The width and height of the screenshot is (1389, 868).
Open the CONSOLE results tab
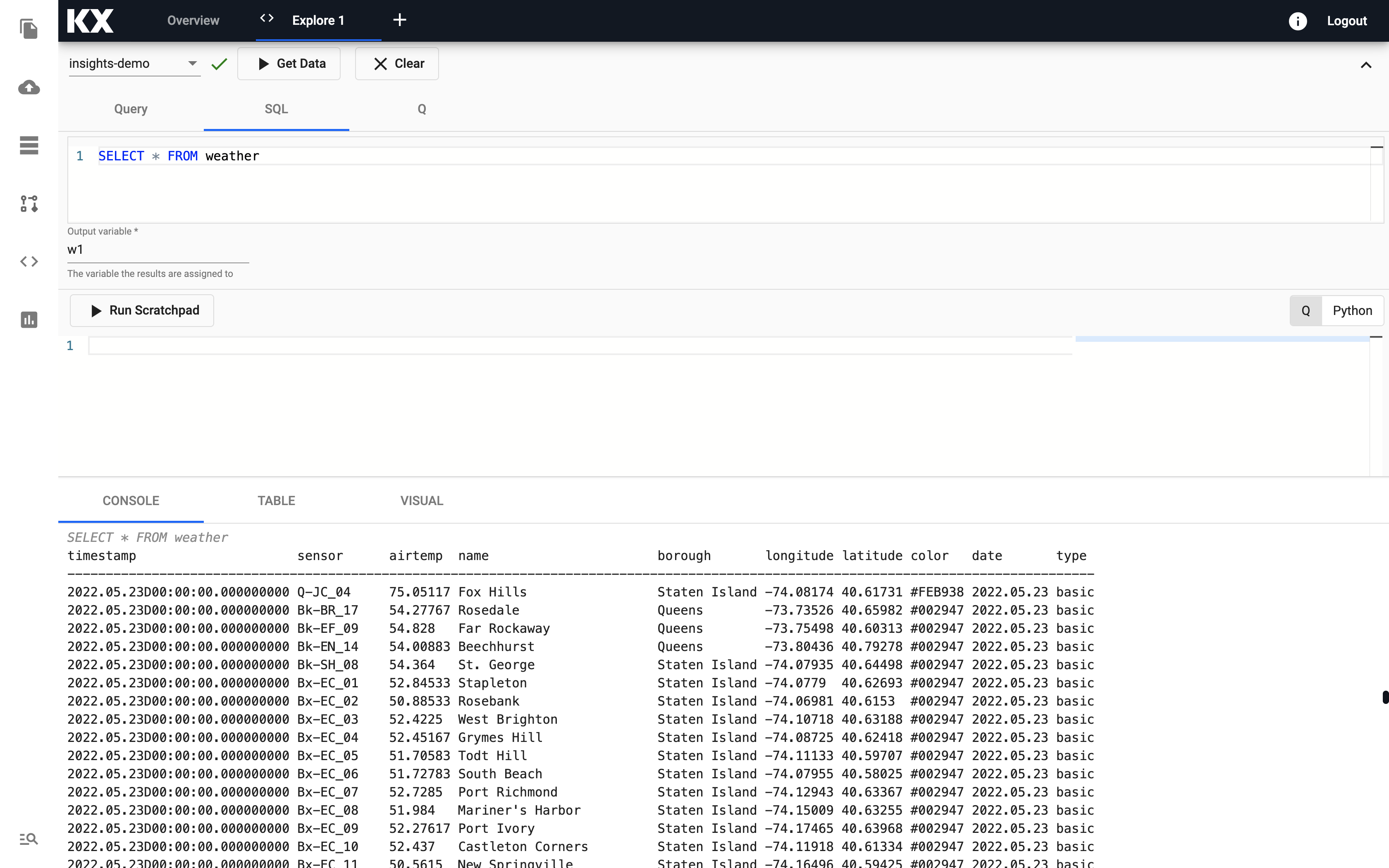[x=131, y=501]
